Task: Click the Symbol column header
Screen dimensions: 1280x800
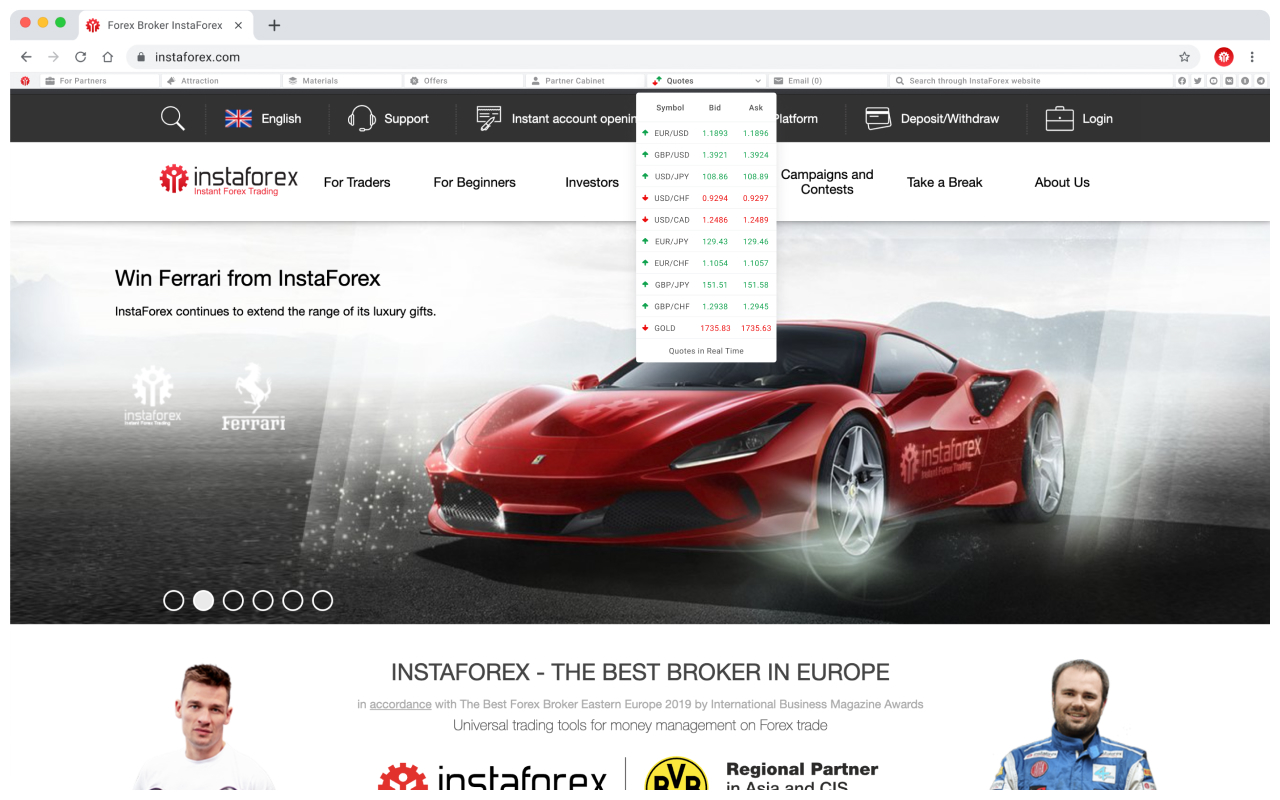Action: 670,108
